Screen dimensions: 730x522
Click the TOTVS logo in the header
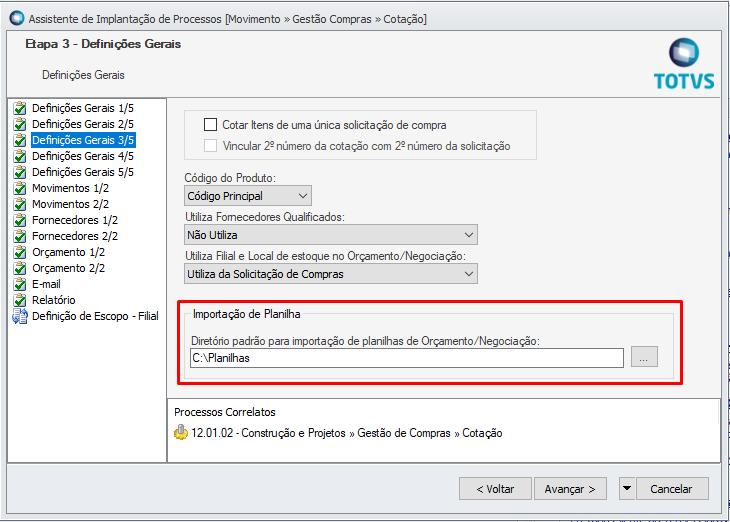coord(683,64)
